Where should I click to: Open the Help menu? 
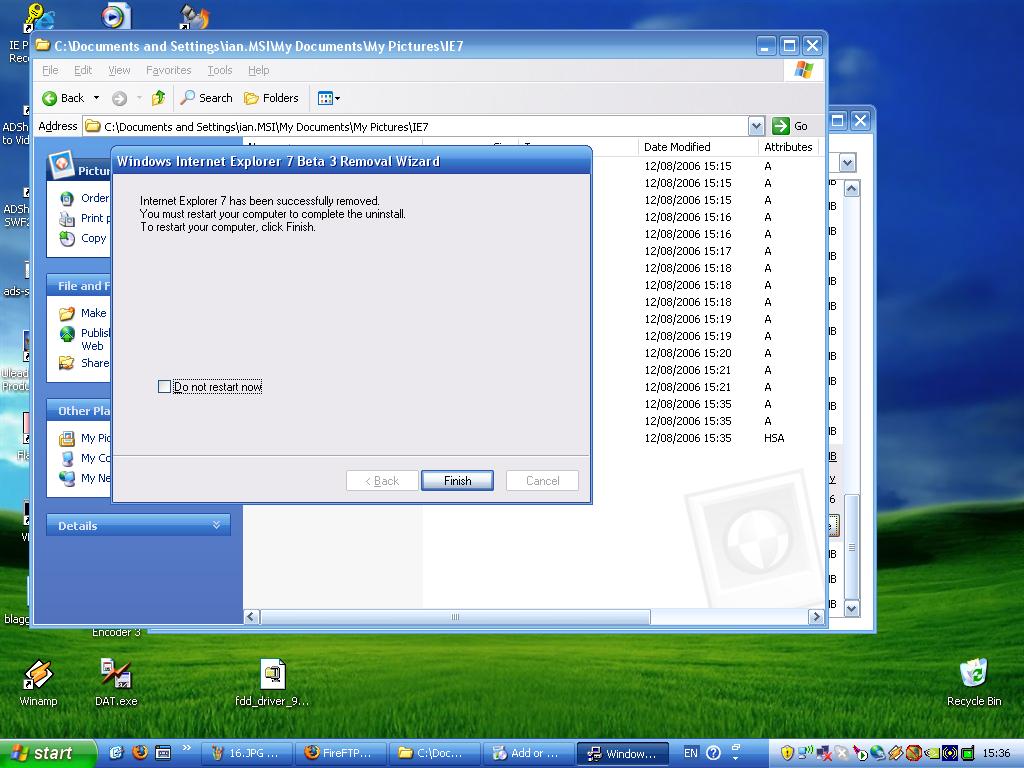coord(259,70)
